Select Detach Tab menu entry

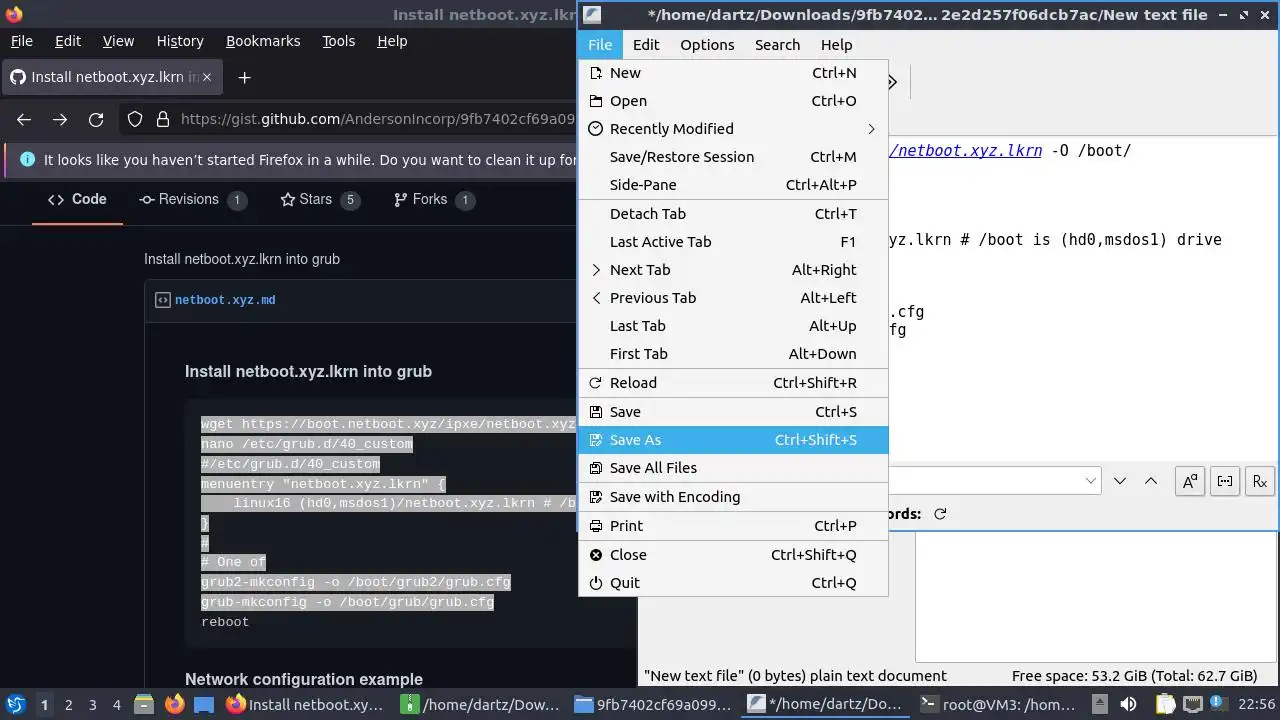[733, 214]
